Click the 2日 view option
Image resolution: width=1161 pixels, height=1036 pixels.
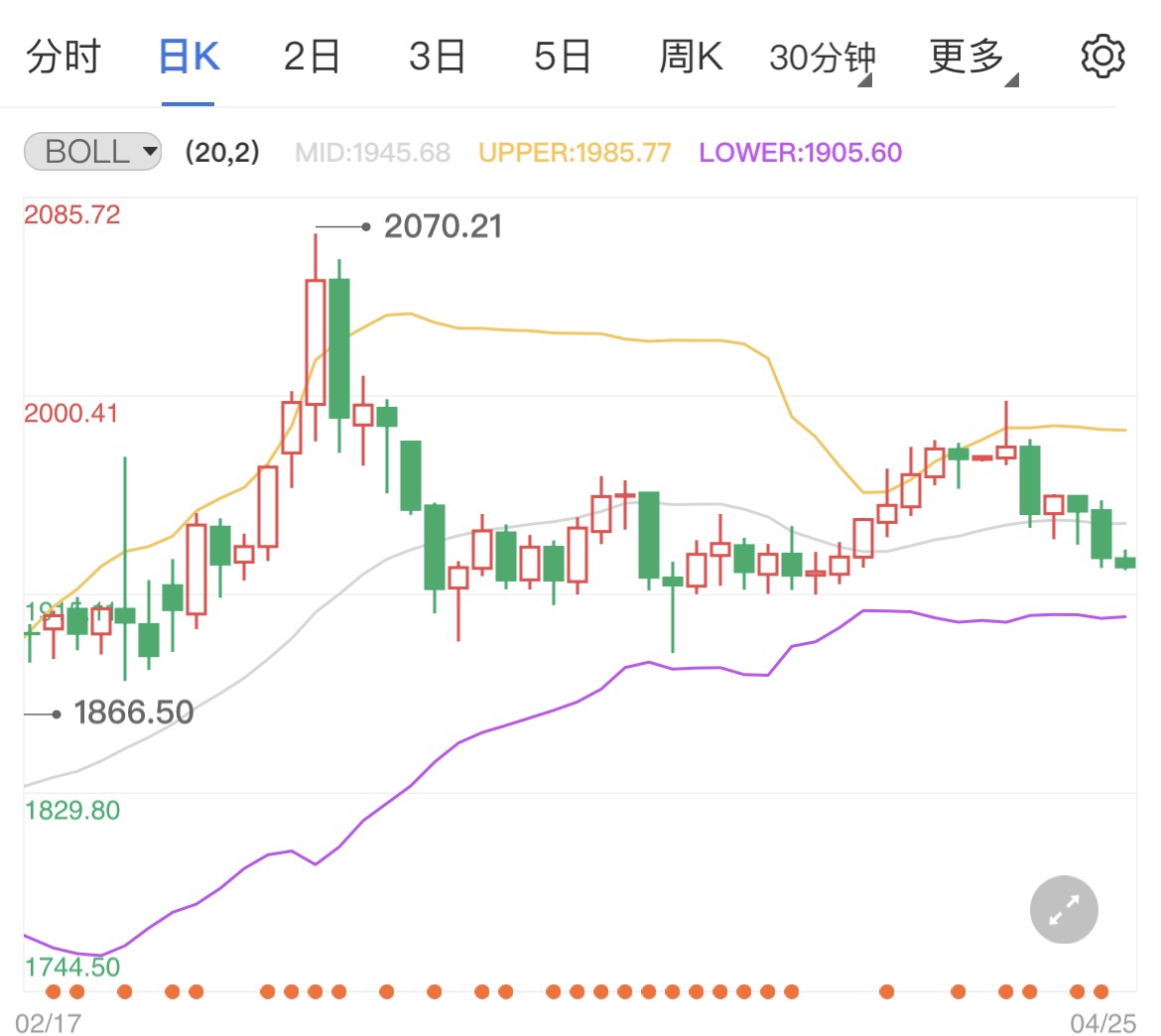pyautogui.click(x=312, y=56)
